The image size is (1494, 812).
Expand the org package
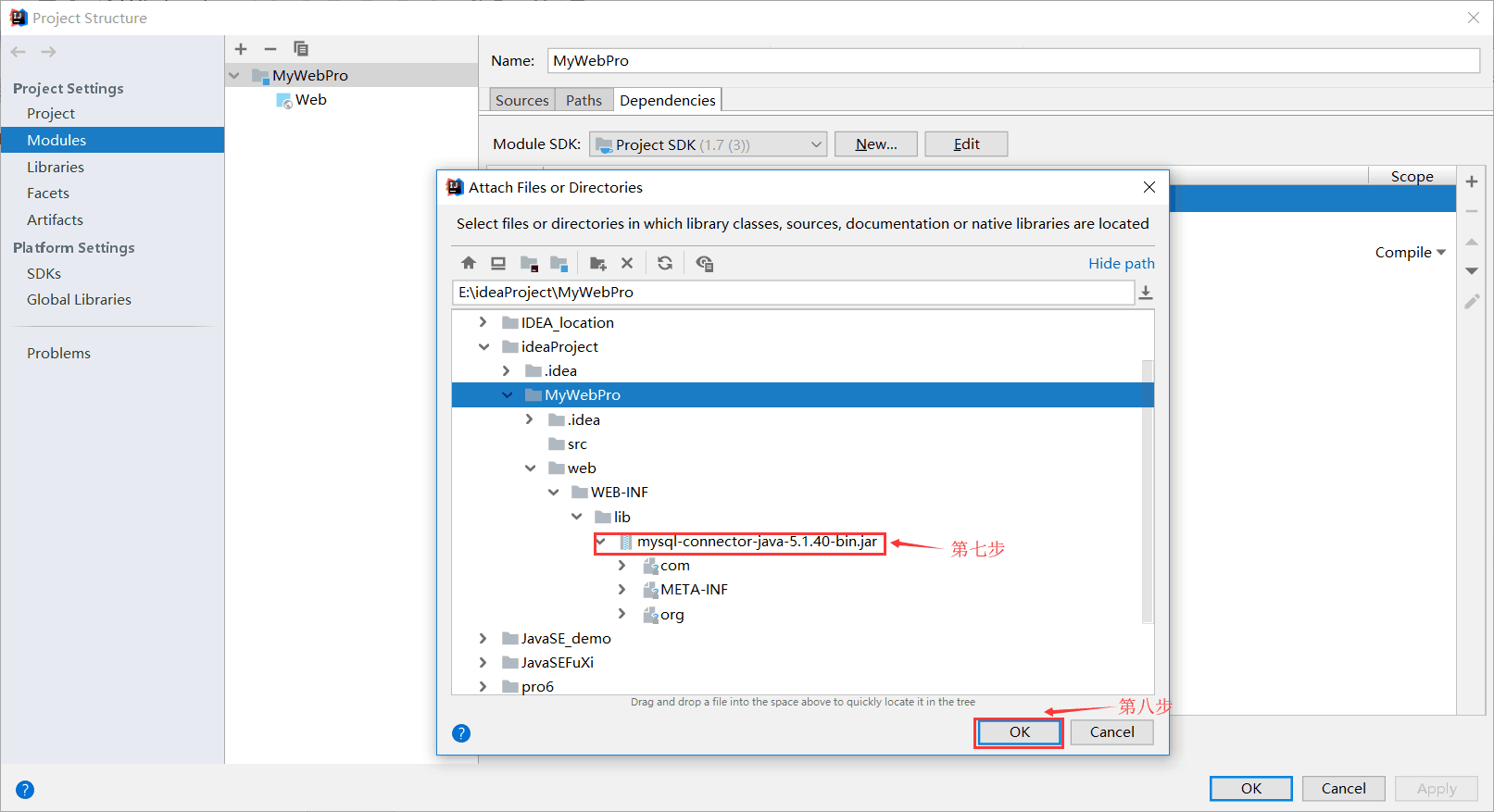click(622, 615)
